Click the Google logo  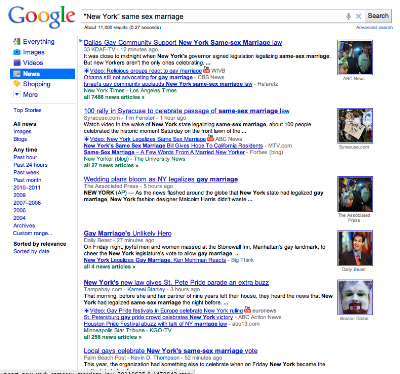[x=42, y=17]
